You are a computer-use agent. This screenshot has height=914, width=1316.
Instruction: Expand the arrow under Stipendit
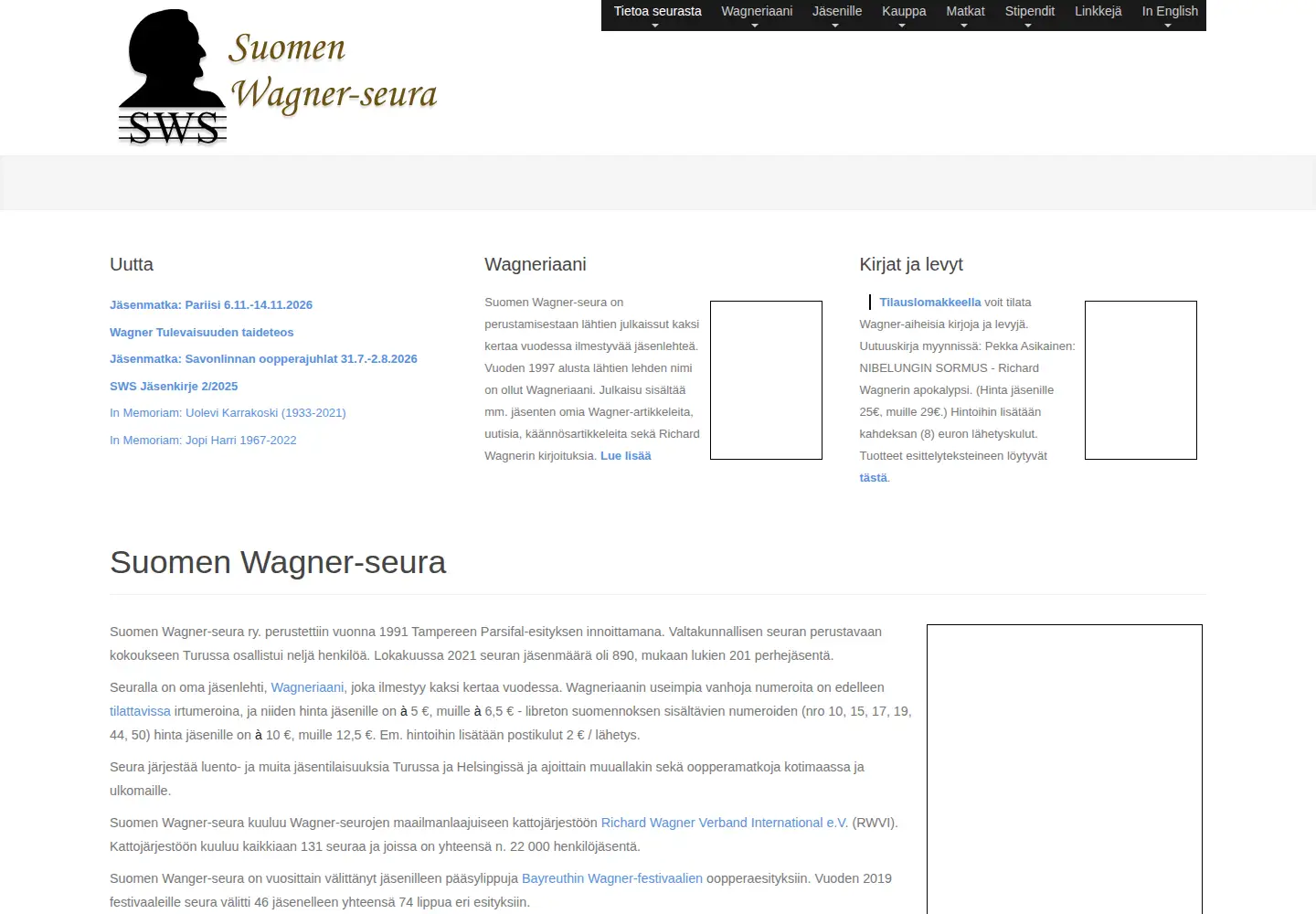1028,26
